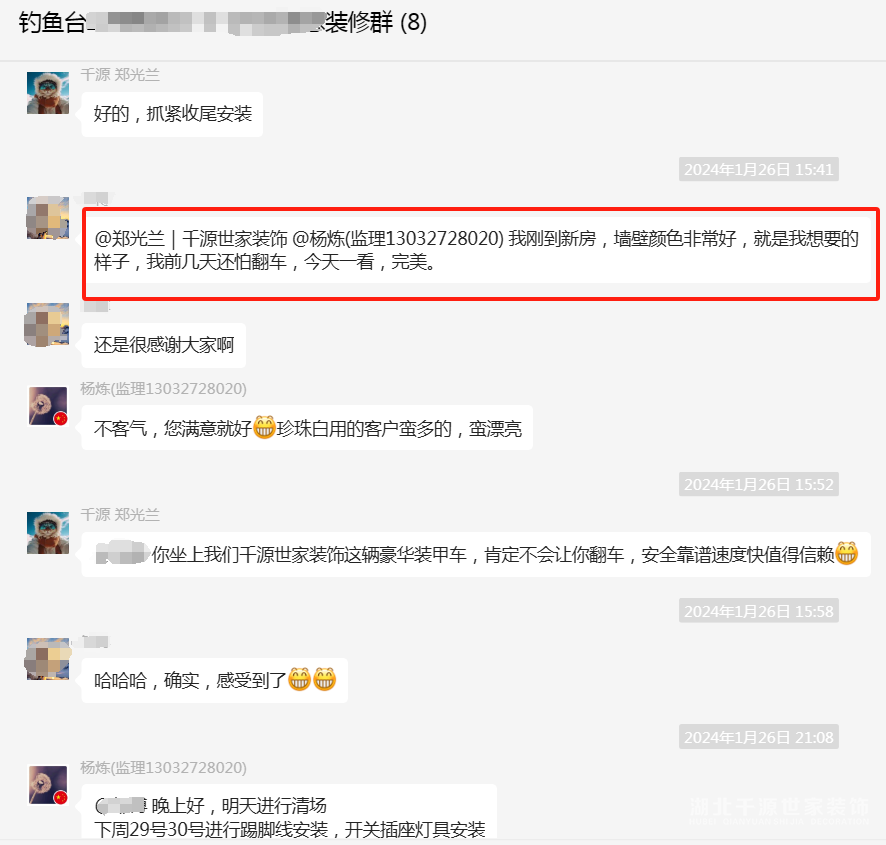Screen dimensions: 886x845
Task: Click the first '杨炼(监理13032728020)' sender name label
Action: click(163, 389)
